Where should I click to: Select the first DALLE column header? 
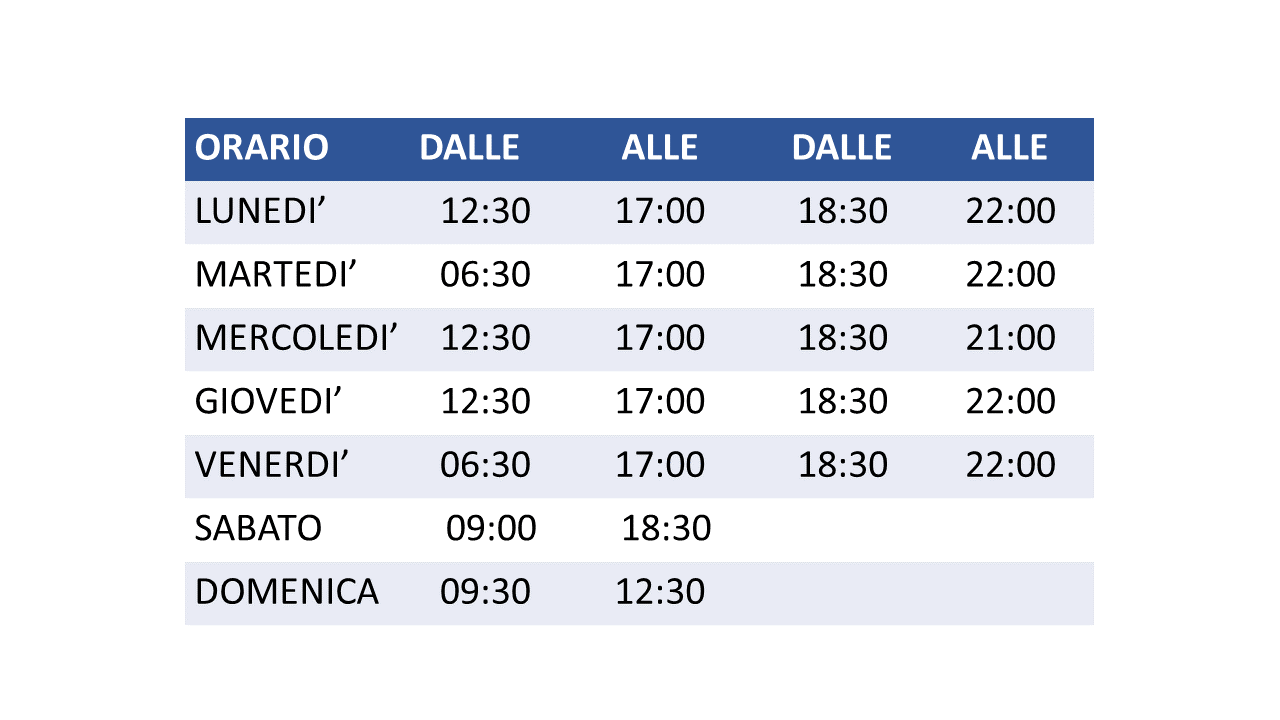469,148
